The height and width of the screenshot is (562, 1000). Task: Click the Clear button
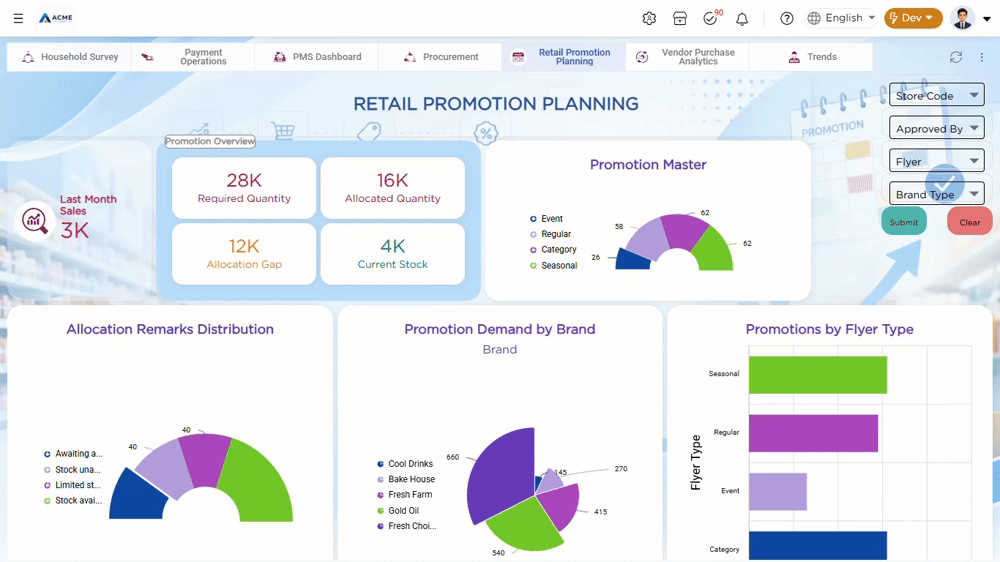pyautogui.click(x=969, y=222)
